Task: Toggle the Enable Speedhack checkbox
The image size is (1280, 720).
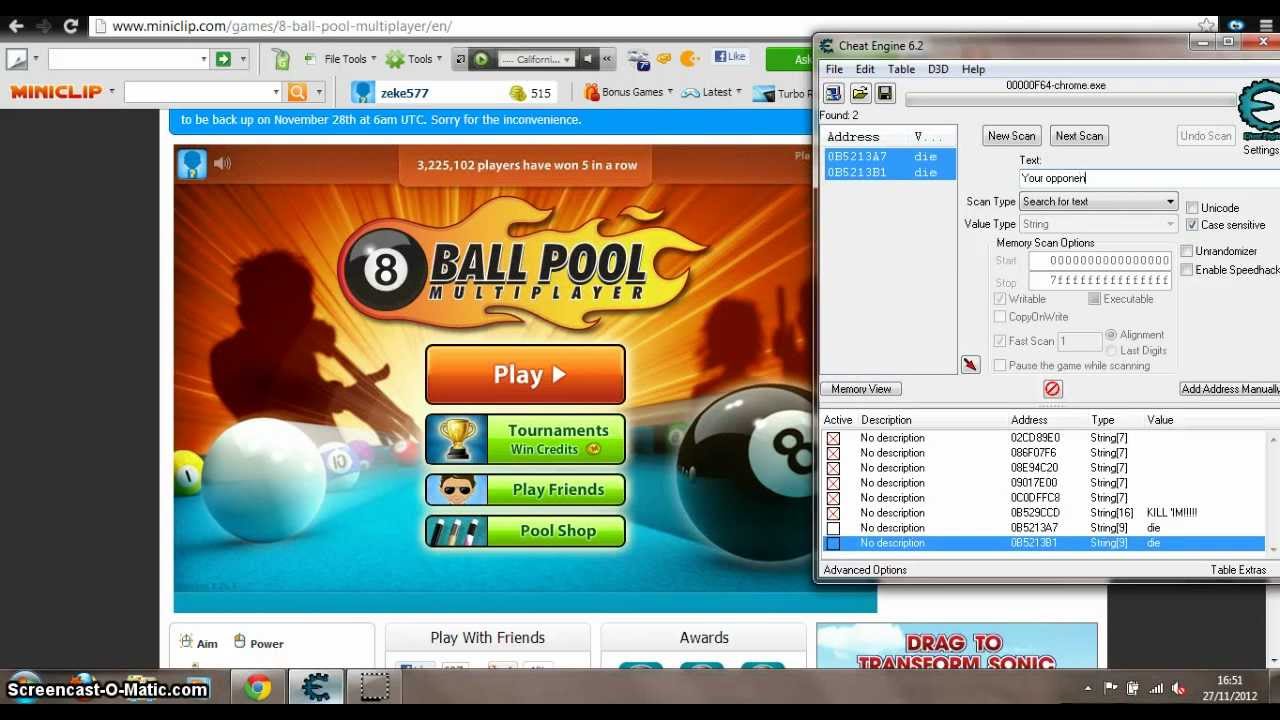Action: point(1187,270)
